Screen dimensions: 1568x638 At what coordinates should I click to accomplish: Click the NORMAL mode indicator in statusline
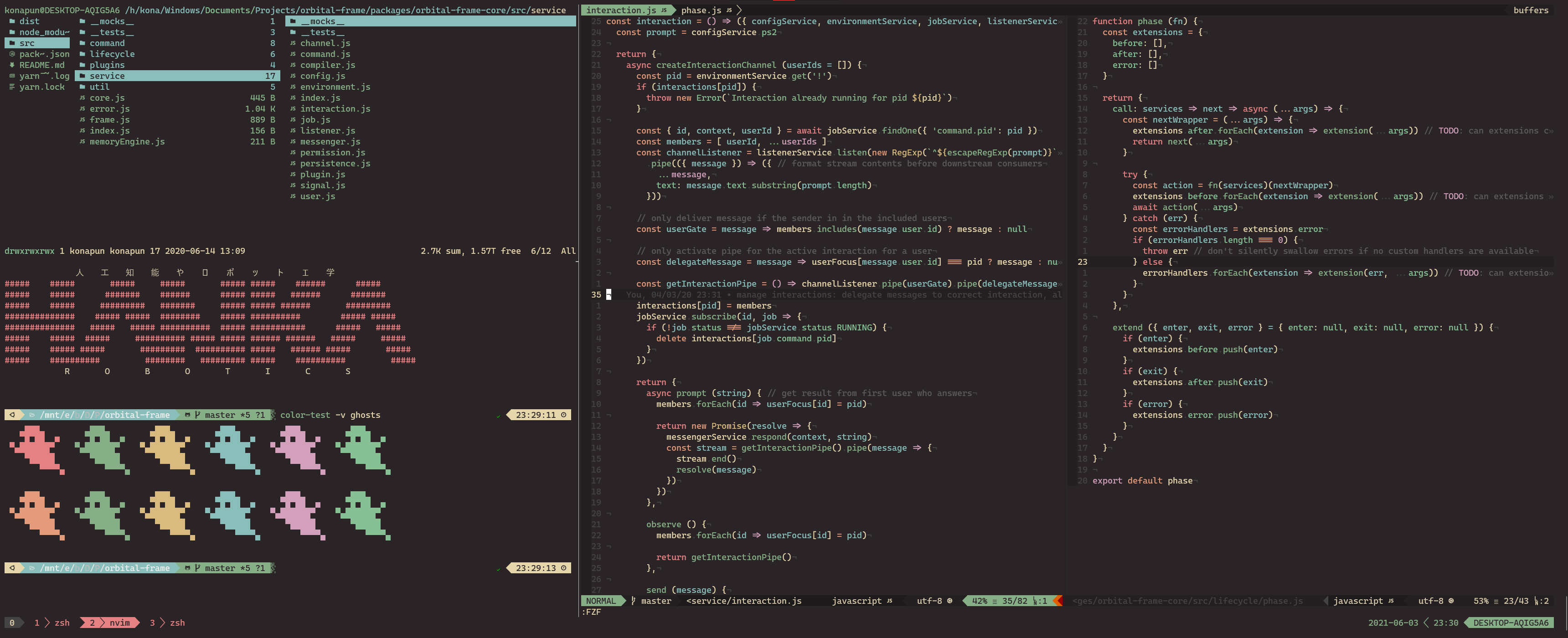click(601, 601)
